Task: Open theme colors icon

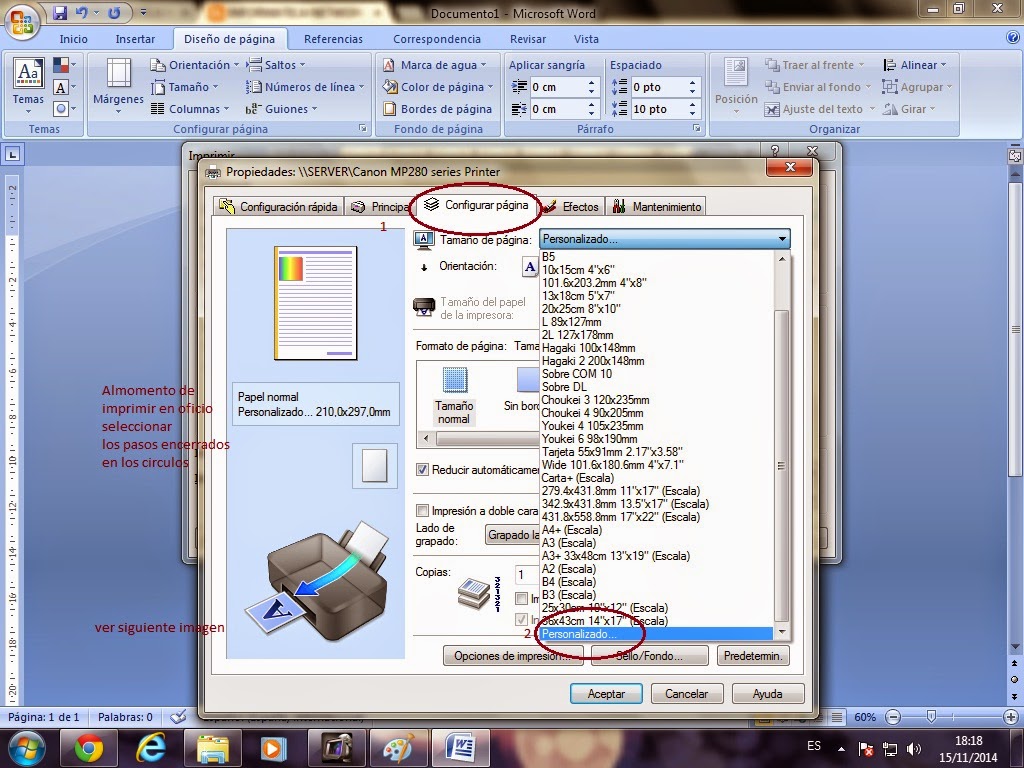Action: (x=64, y=65)
